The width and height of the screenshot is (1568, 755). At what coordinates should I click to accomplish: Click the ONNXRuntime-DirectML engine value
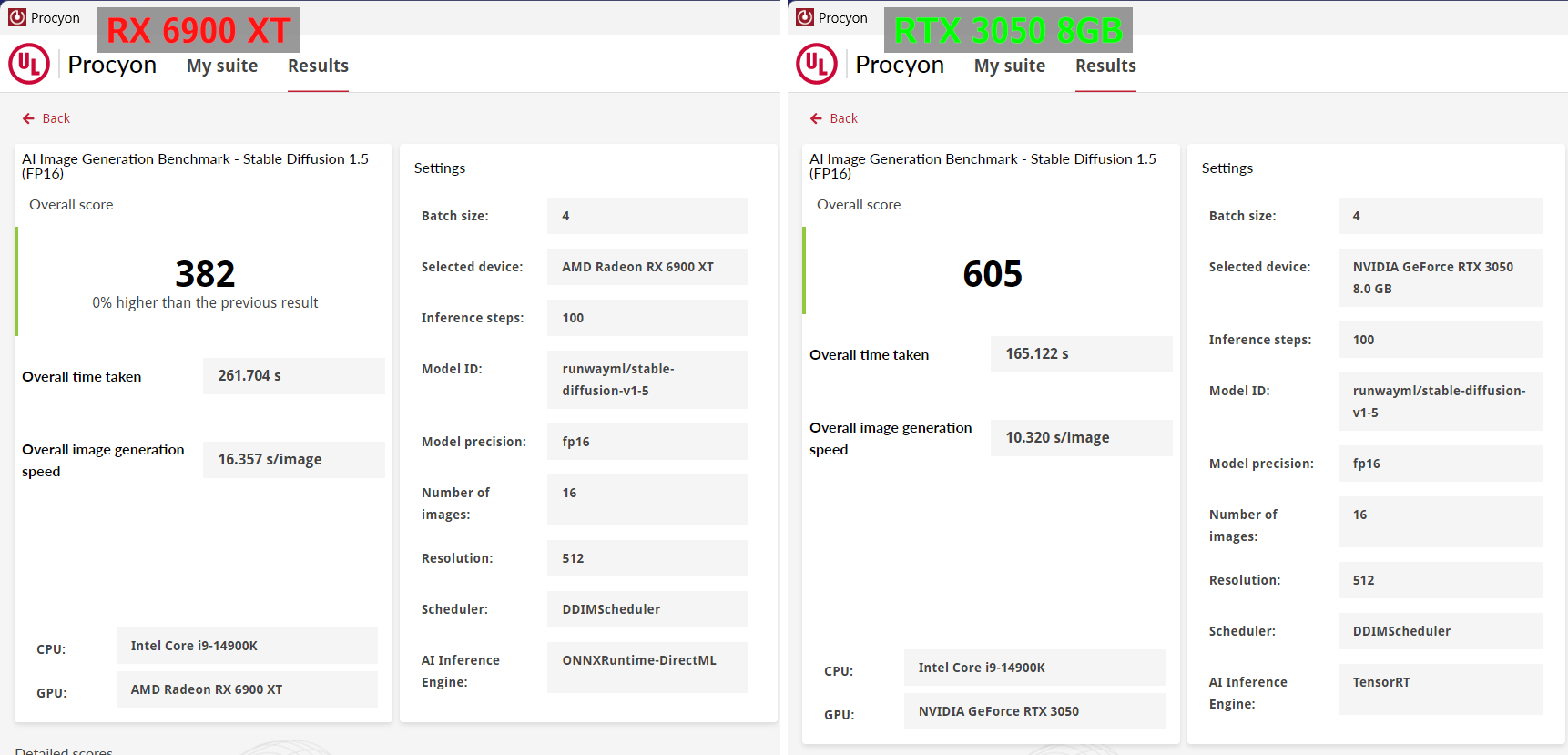pyautogui.click(x=647, y=668)
